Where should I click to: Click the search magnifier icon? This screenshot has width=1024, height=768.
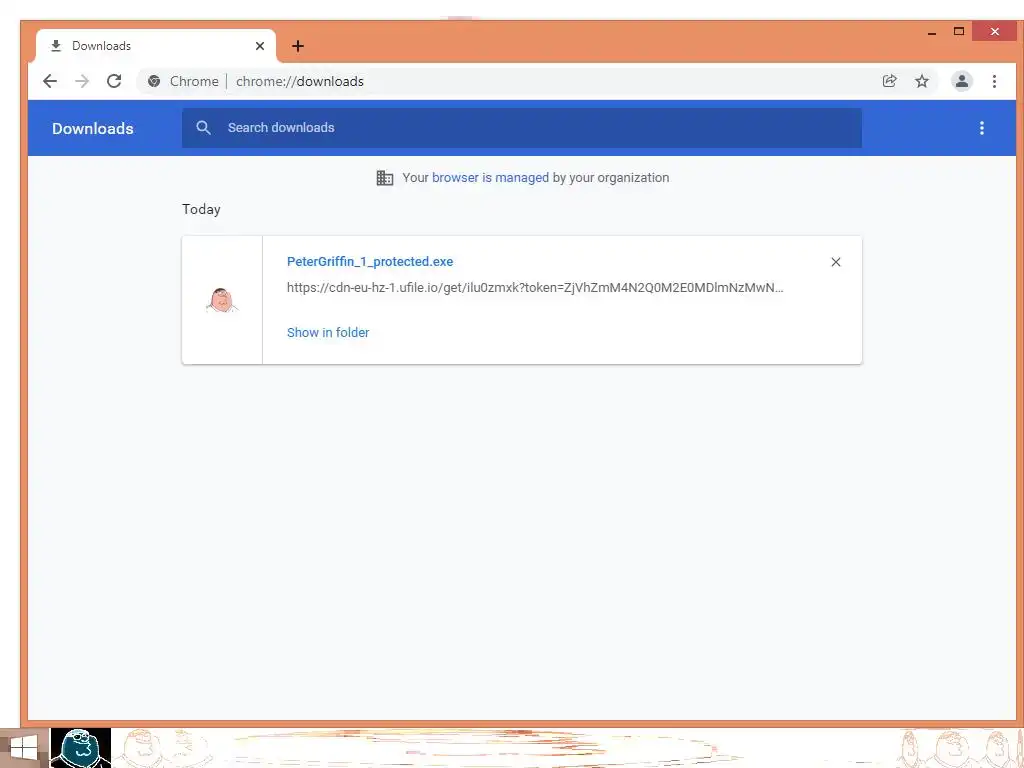[203, 127]
